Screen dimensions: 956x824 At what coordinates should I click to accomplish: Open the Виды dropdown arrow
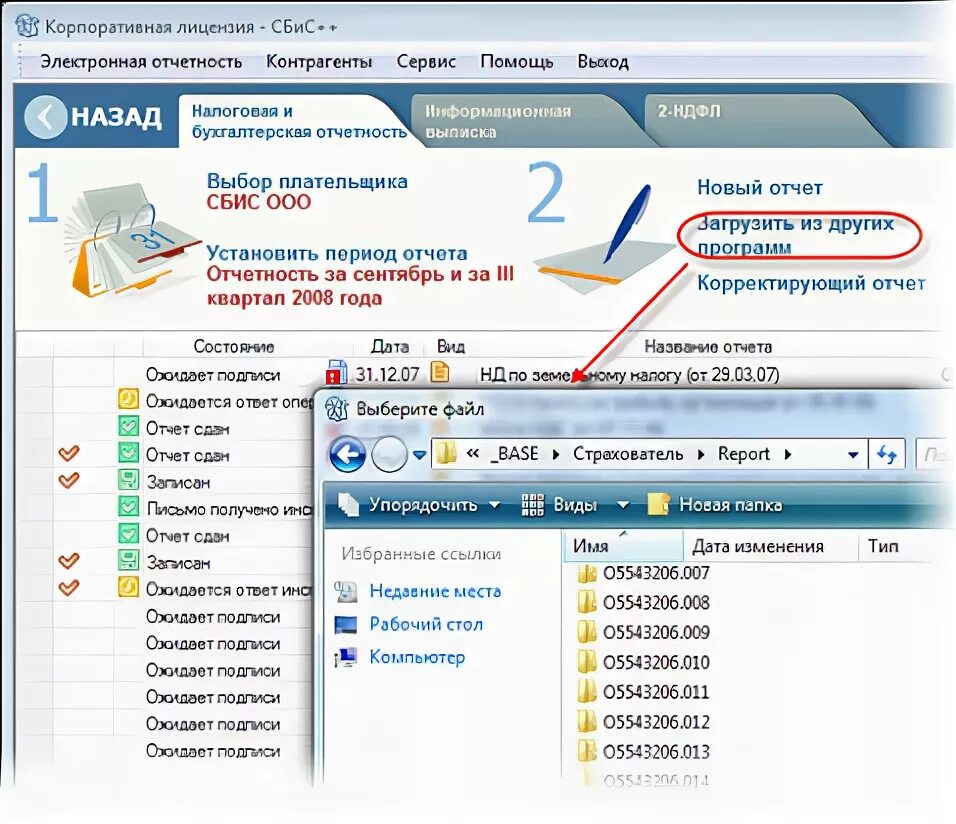pyautogui.click(x=622, y=505)
